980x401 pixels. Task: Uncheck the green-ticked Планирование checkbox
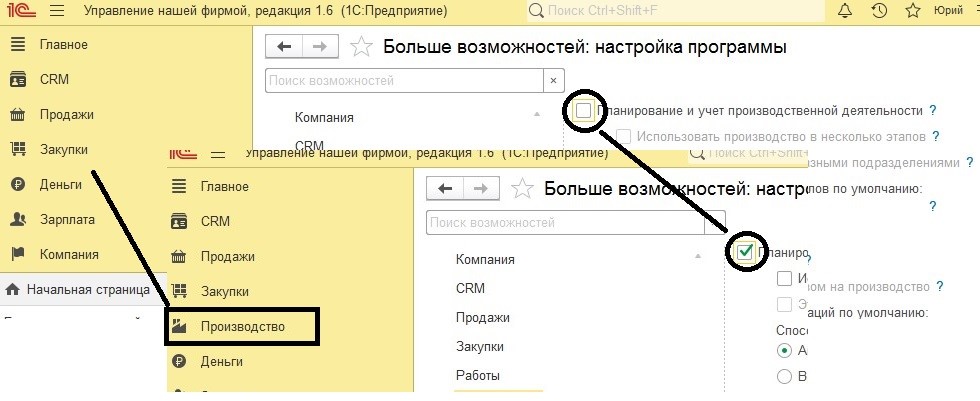[x=744, y=252]
